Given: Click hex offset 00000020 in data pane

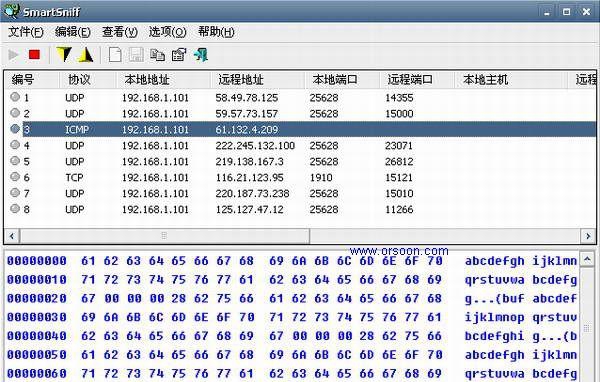Looking at the screenshot, I should click(x=37, y=299).
